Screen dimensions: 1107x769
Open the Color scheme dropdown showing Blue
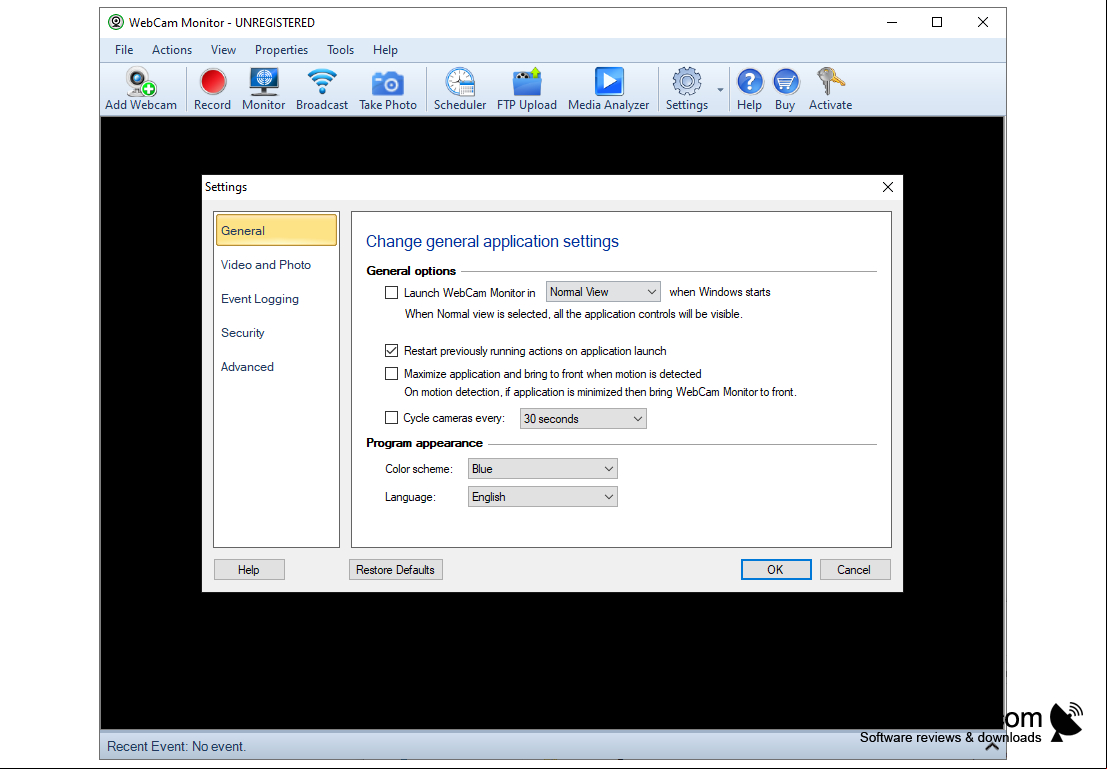tap(542, 469)
